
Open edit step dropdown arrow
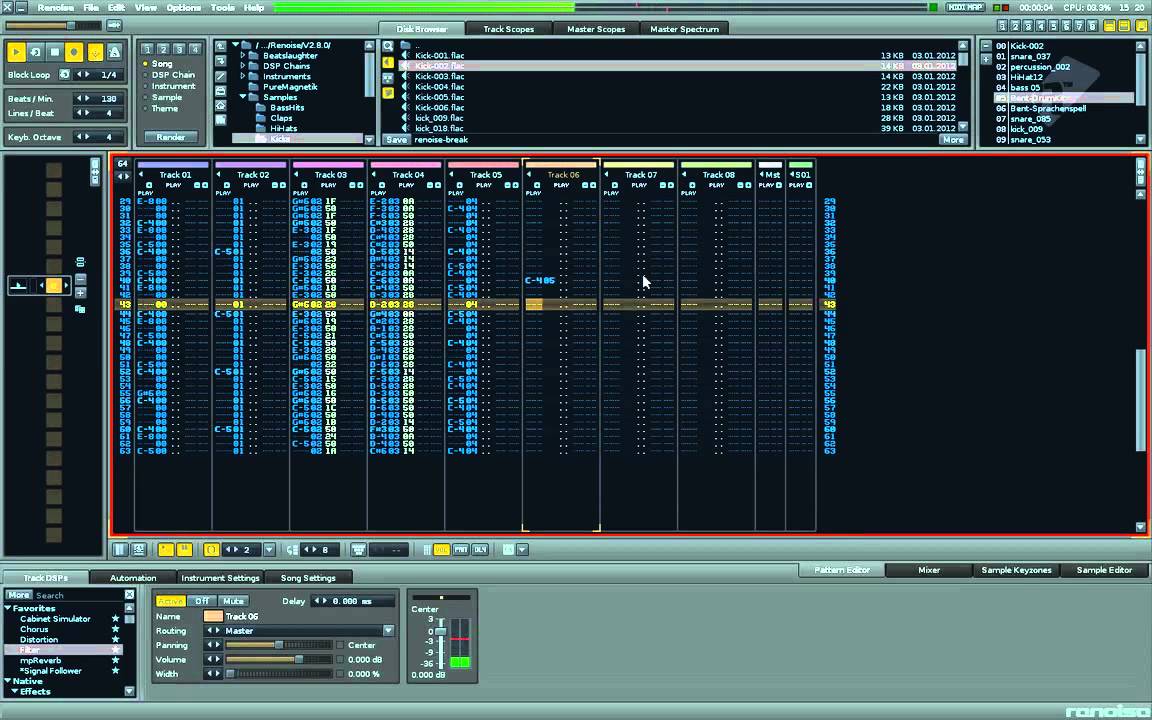[x=269, y=550]
